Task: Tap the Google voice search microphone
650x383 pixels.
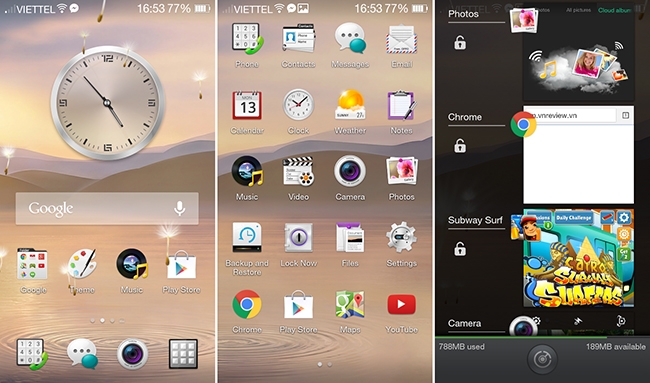Action: (179, 208)
